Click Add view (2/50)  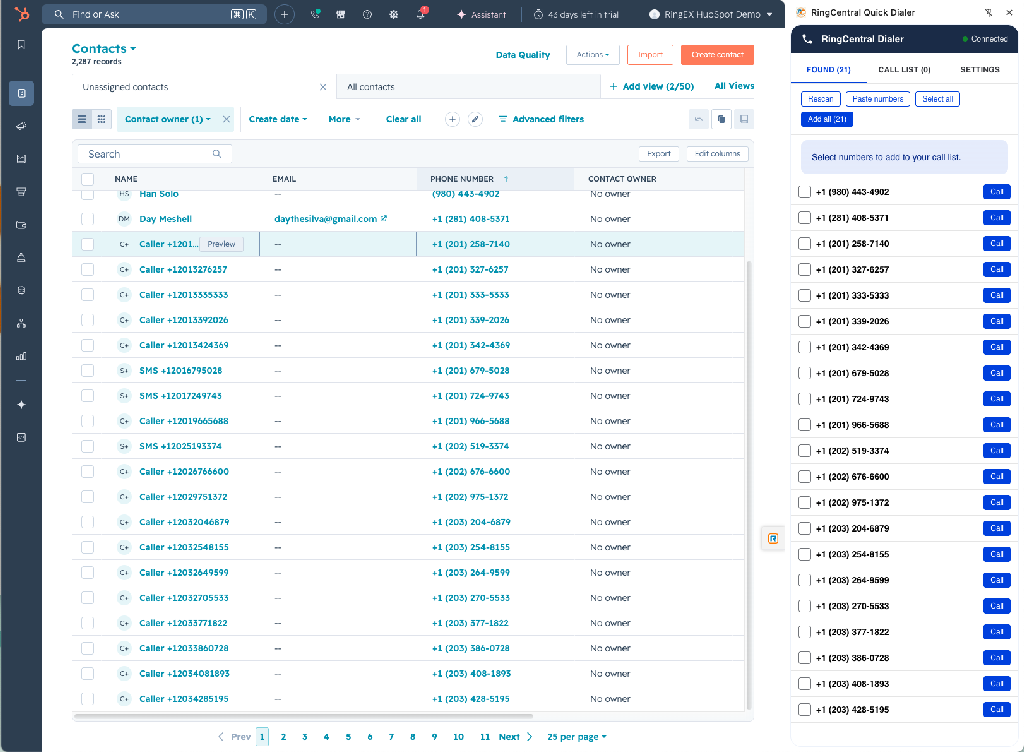[x=652, y=86]
